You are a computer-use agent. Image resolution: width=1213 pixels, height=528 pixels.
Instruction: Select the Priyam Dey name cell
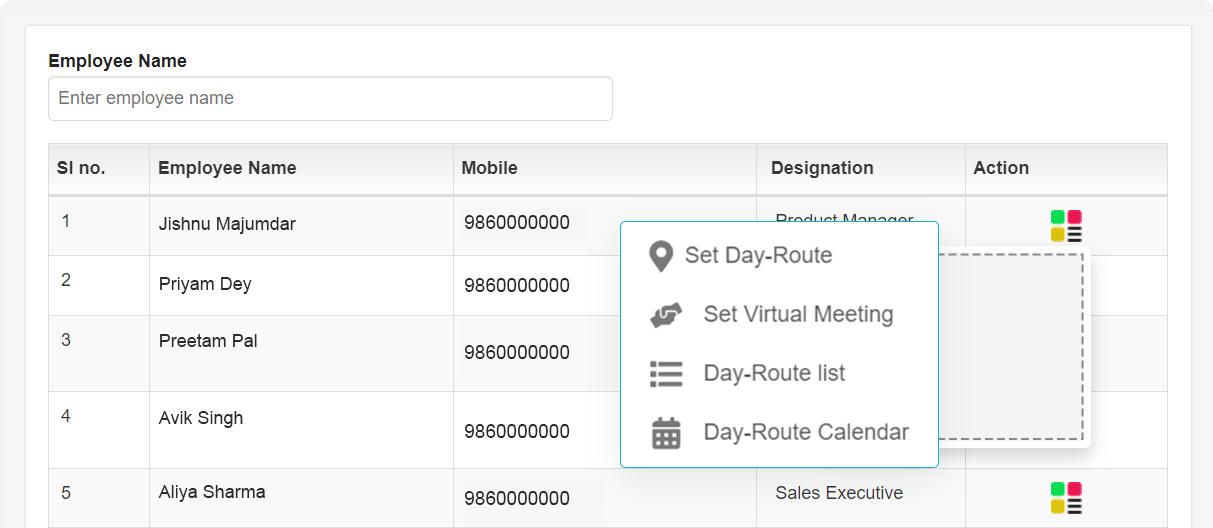click(205, 284)
